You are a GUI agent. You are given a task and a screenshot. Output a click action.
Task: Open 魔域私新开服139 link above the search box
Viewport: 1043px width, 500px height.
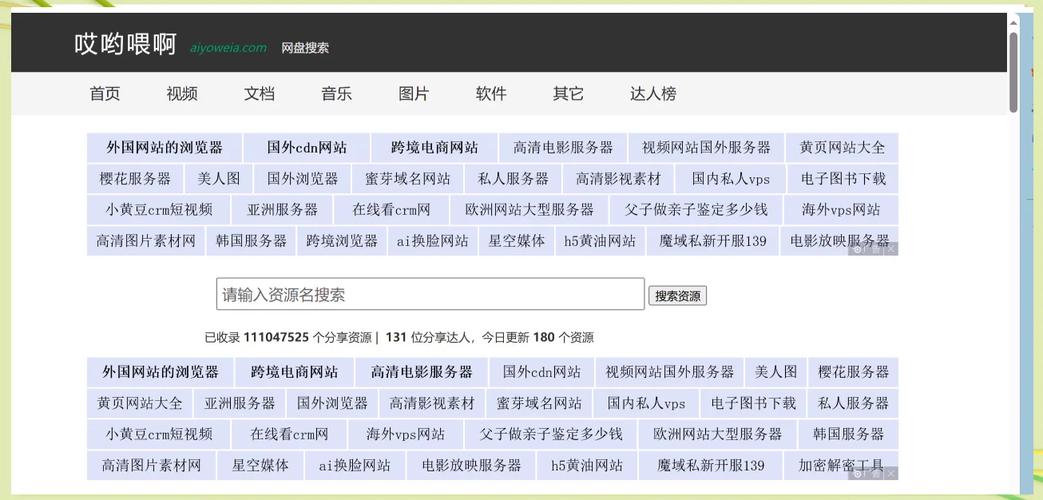click(x=712, y=241)
